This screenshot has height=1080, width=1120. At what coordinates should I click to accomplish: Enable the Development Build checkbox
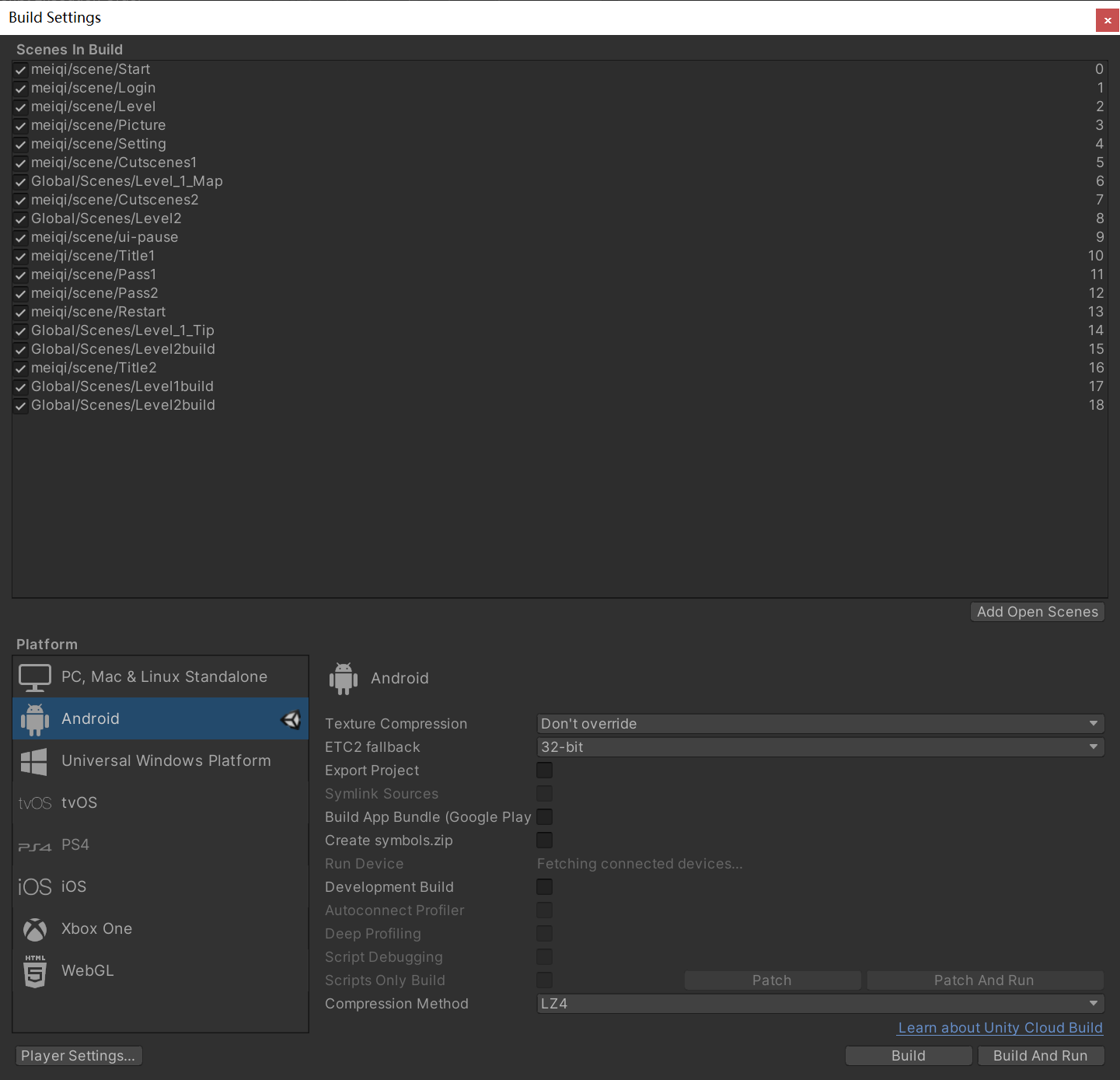pyautogui.click(x=545, y=887)
